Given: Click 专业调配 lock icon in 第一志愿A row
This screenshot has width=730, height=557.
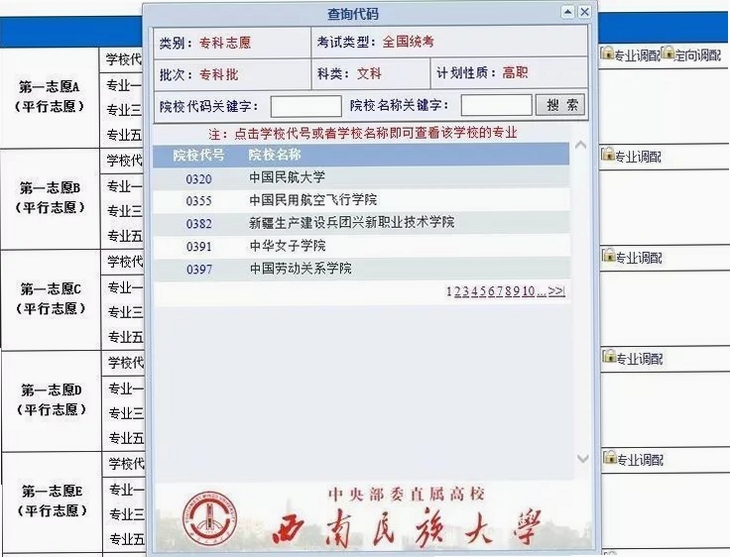Looking at the screenshot, I should pyautogui.click(x=607, y=53).
